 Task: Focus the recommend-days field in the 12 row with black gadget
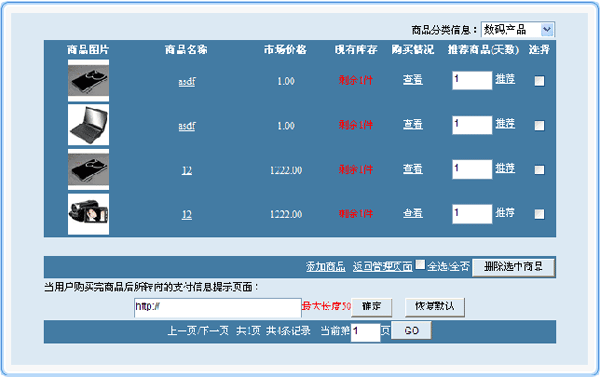coord(472,170)
